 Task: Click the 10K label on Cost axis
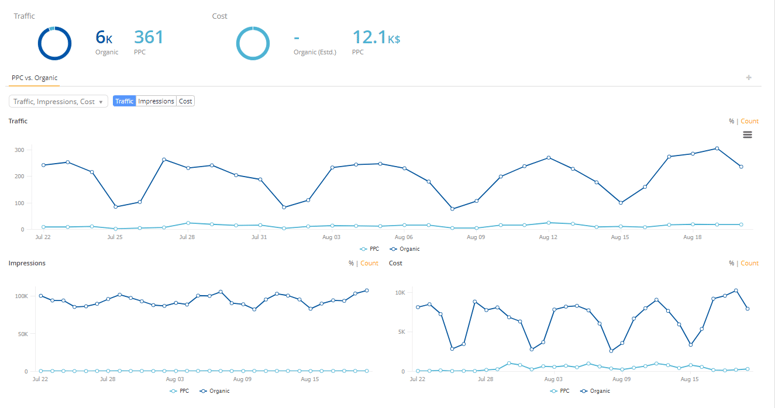click(400, 293)
